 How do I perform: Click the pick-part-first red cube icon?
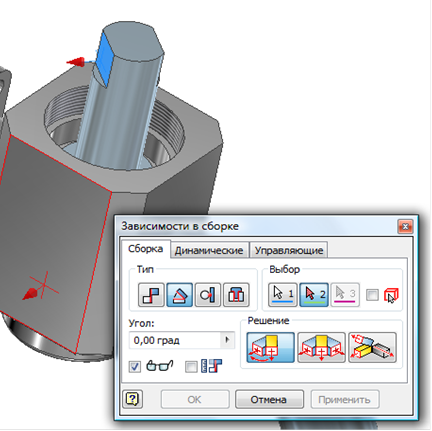391,295
